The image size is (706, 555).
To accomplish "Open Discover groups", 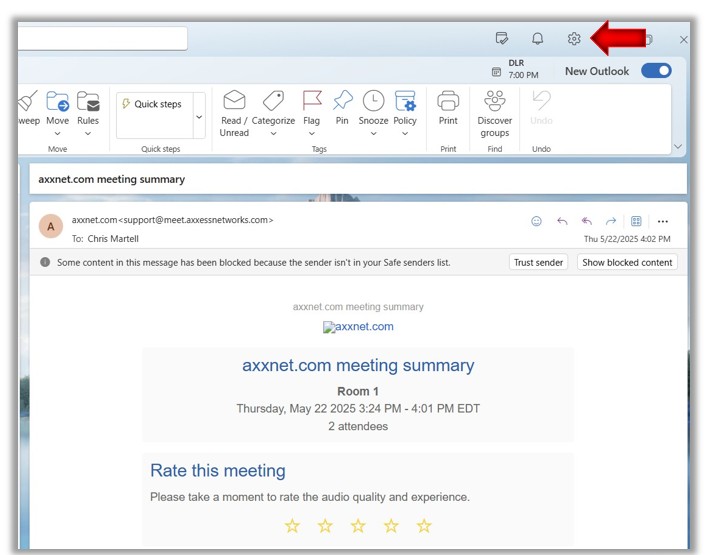I will point(494,112).
